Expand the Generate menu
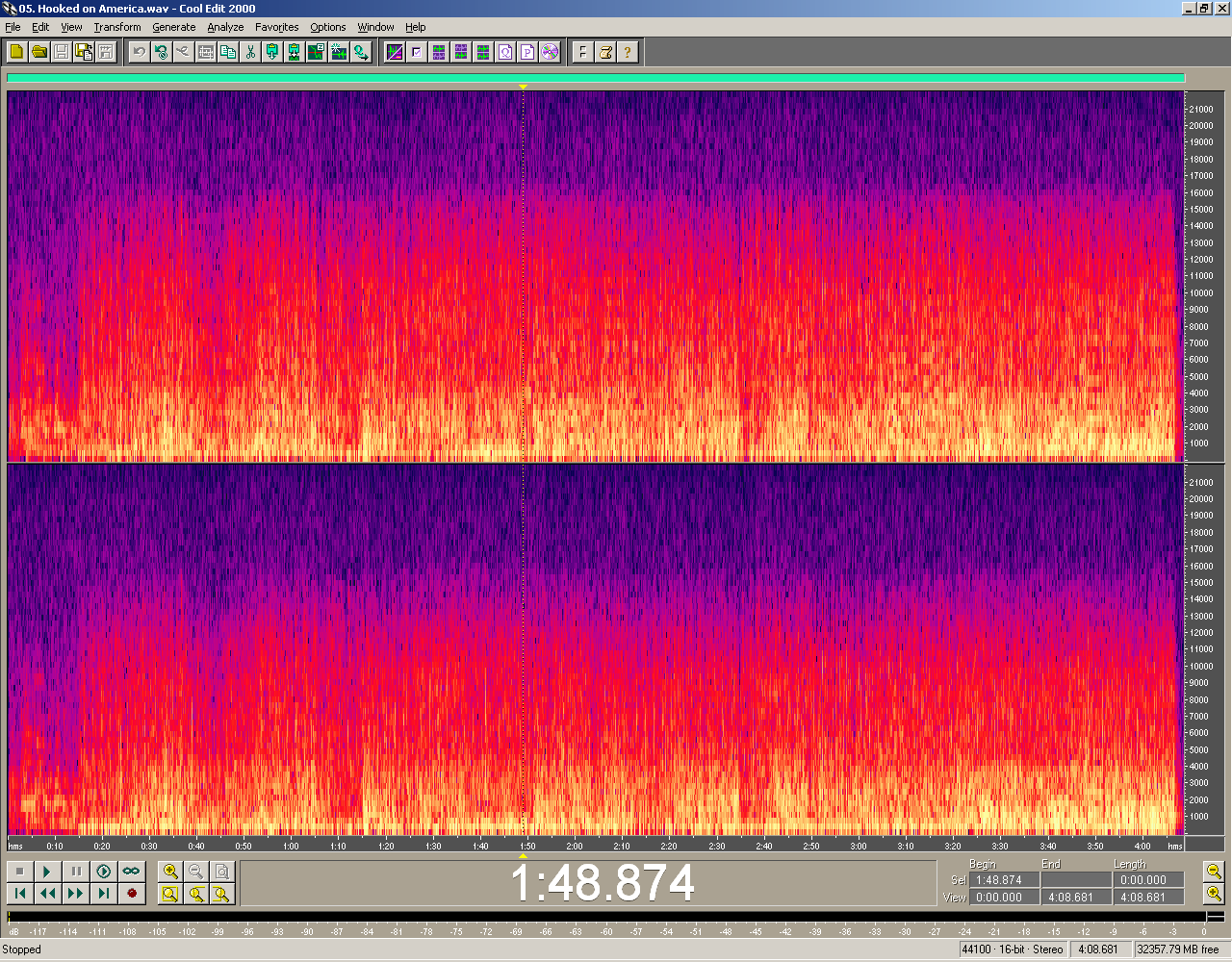Viewport: 1232px width, 962px height. (x=174, y=27)
